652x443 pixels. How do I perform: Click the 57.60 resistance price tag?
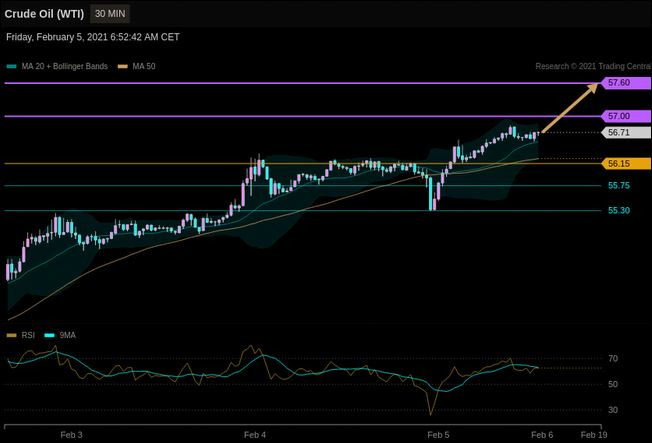coord(626,83)
